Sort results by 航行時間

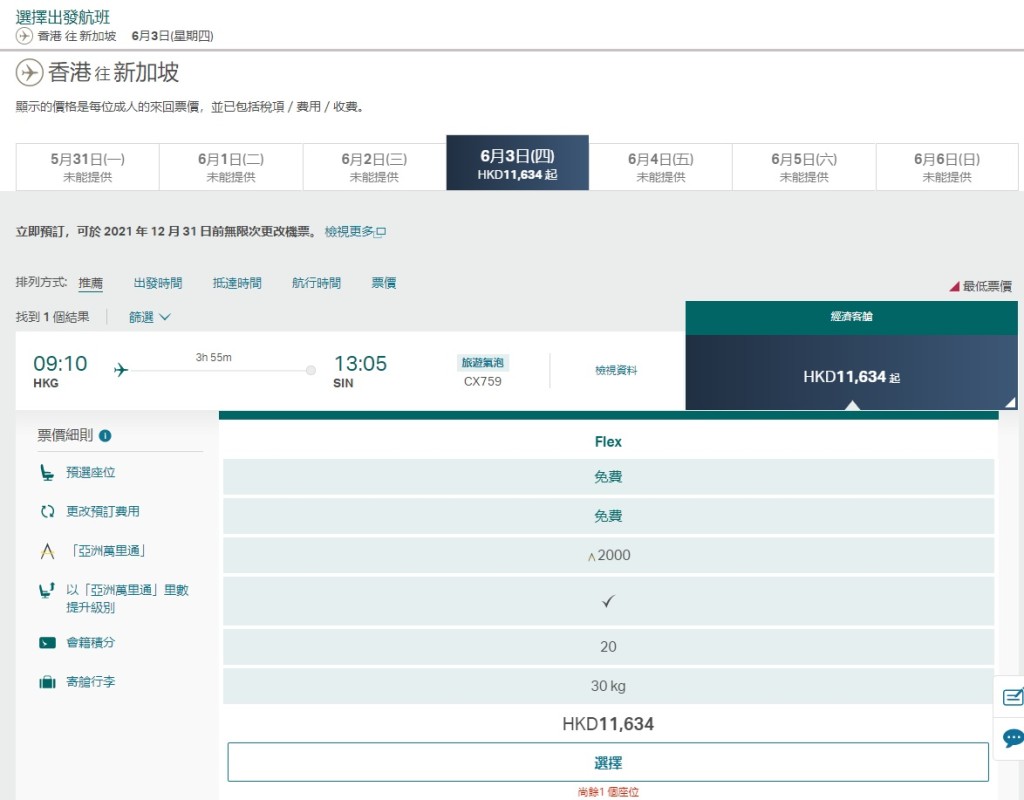(316, 283)
